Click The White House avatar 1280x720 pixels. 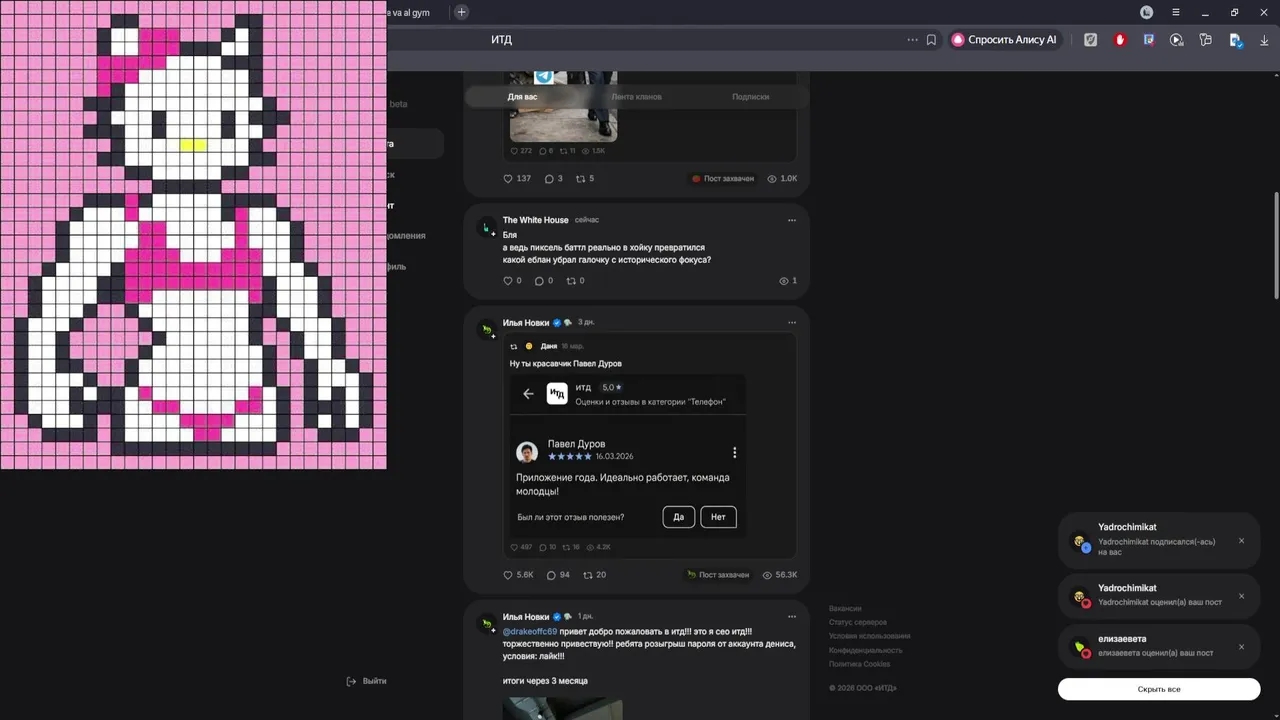coord(487,227)
